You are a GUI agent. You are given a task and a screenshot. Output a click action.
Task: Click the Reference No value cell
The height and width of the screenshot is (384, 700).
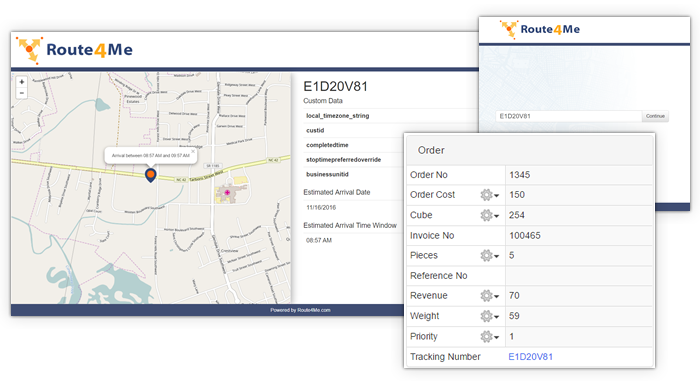(579, 276)
